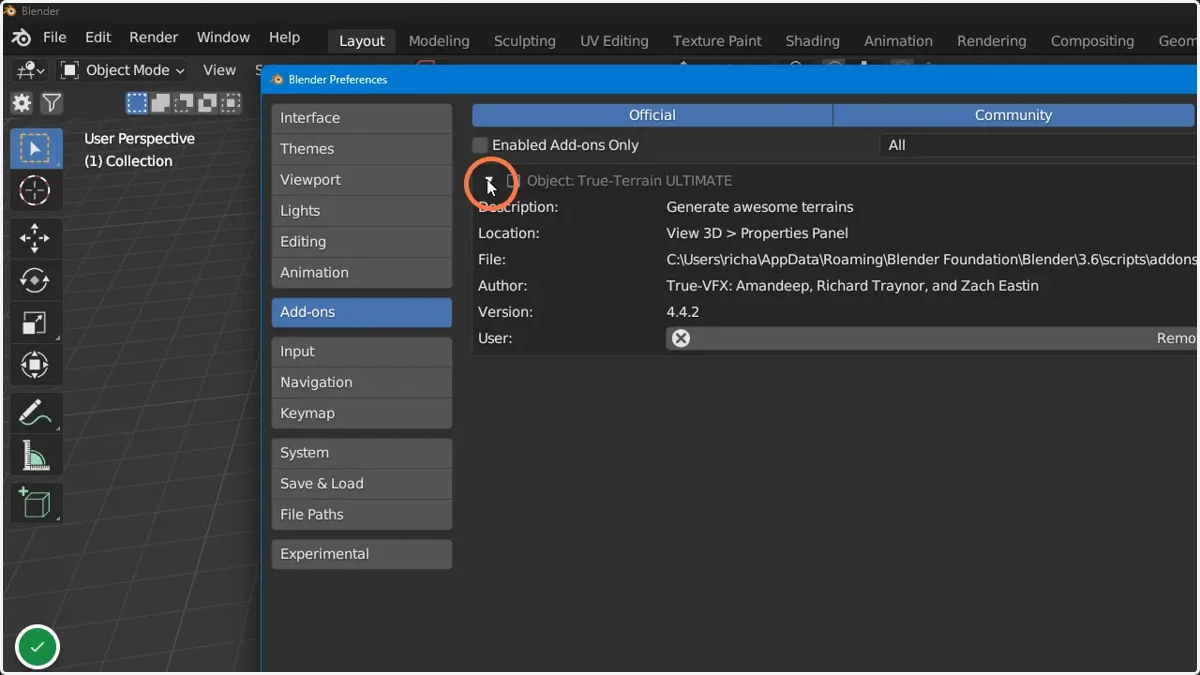Viewport: 1200px width, 675px height.
Task: Open the All add-on category dropdown
Action: [1038, 145]
